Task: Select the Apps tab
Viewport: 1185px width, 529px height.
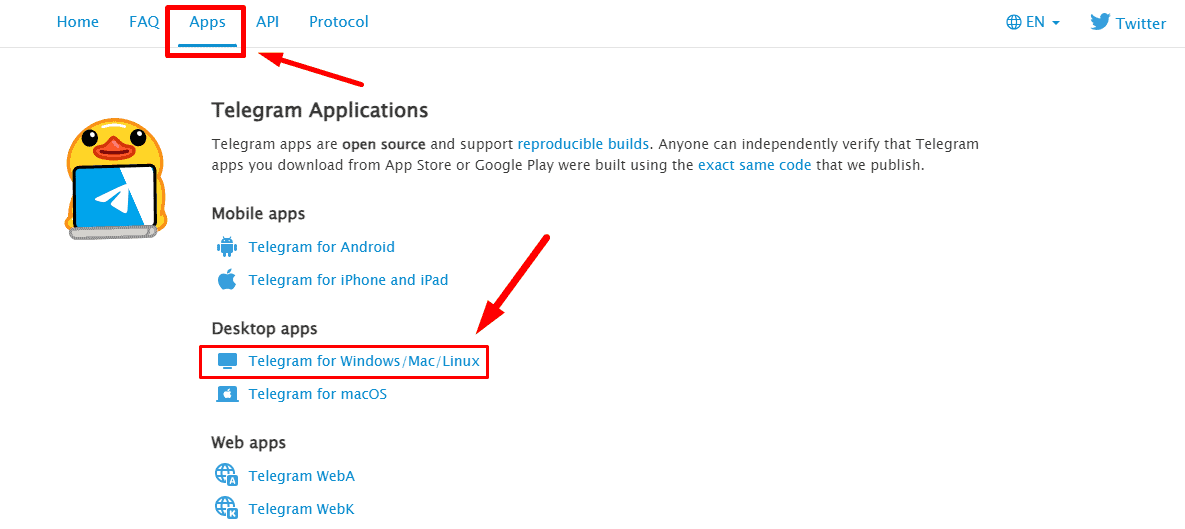Action: click(207, 22)
